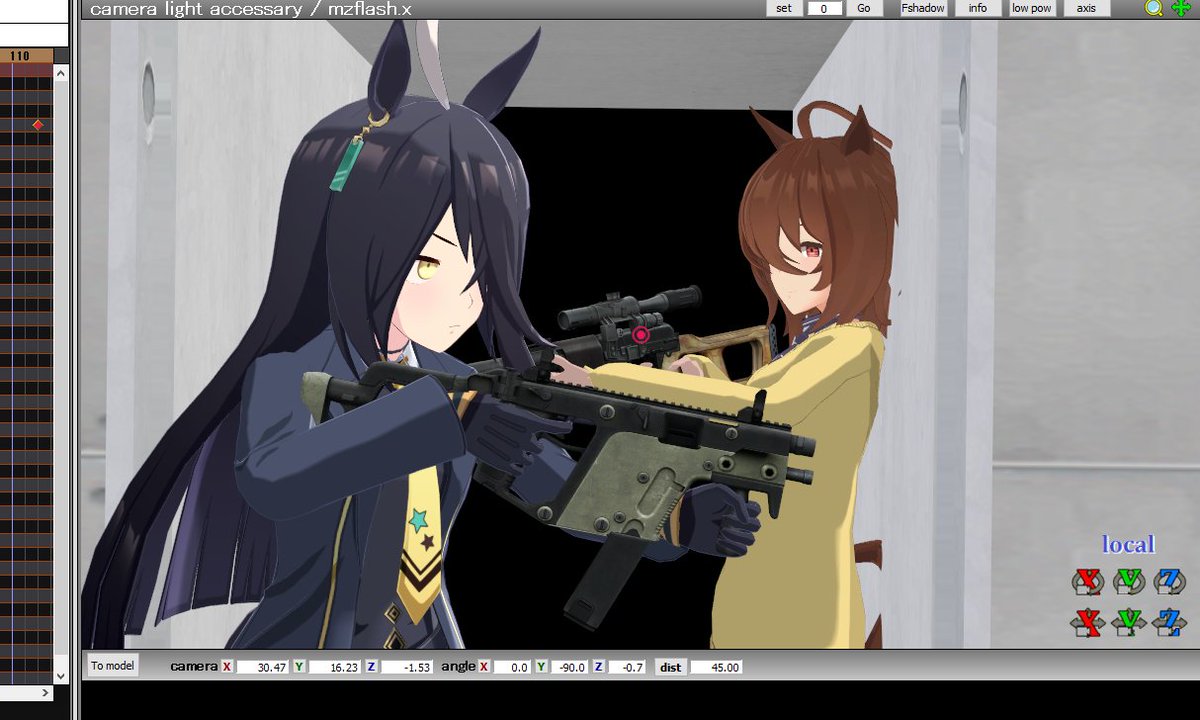
Task: Click camera Y field showing 16.23
Action: (335, 667)
